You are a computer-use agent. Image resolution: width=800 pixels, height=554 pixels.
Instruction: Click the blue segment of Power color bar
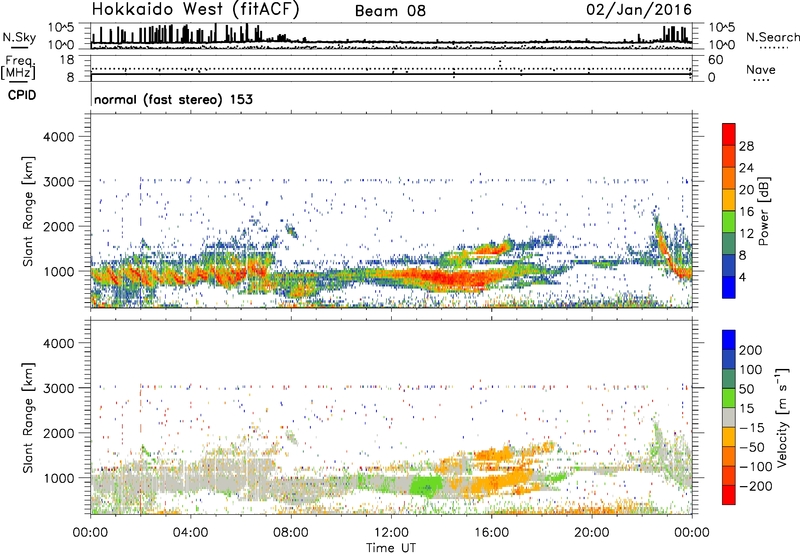click(729, 287)
